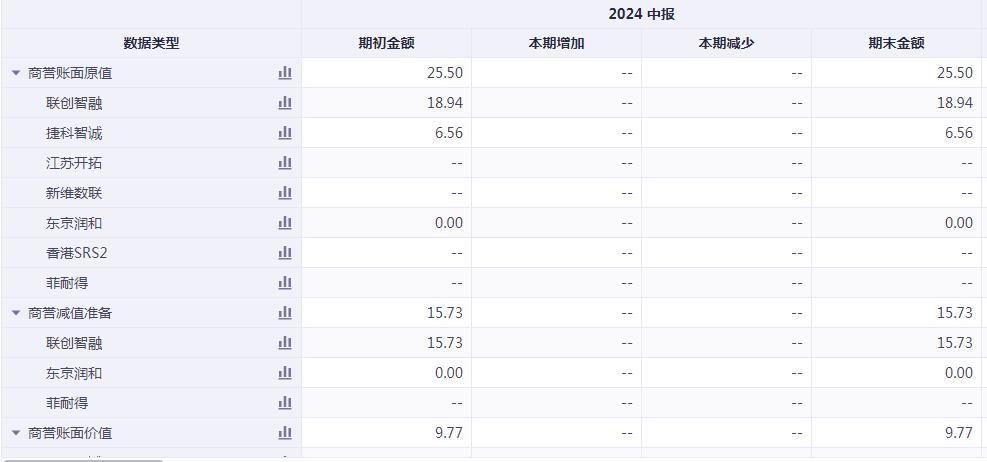Click the 期初金额 column header
Viewport: 987px width, 462px height.
386,43
